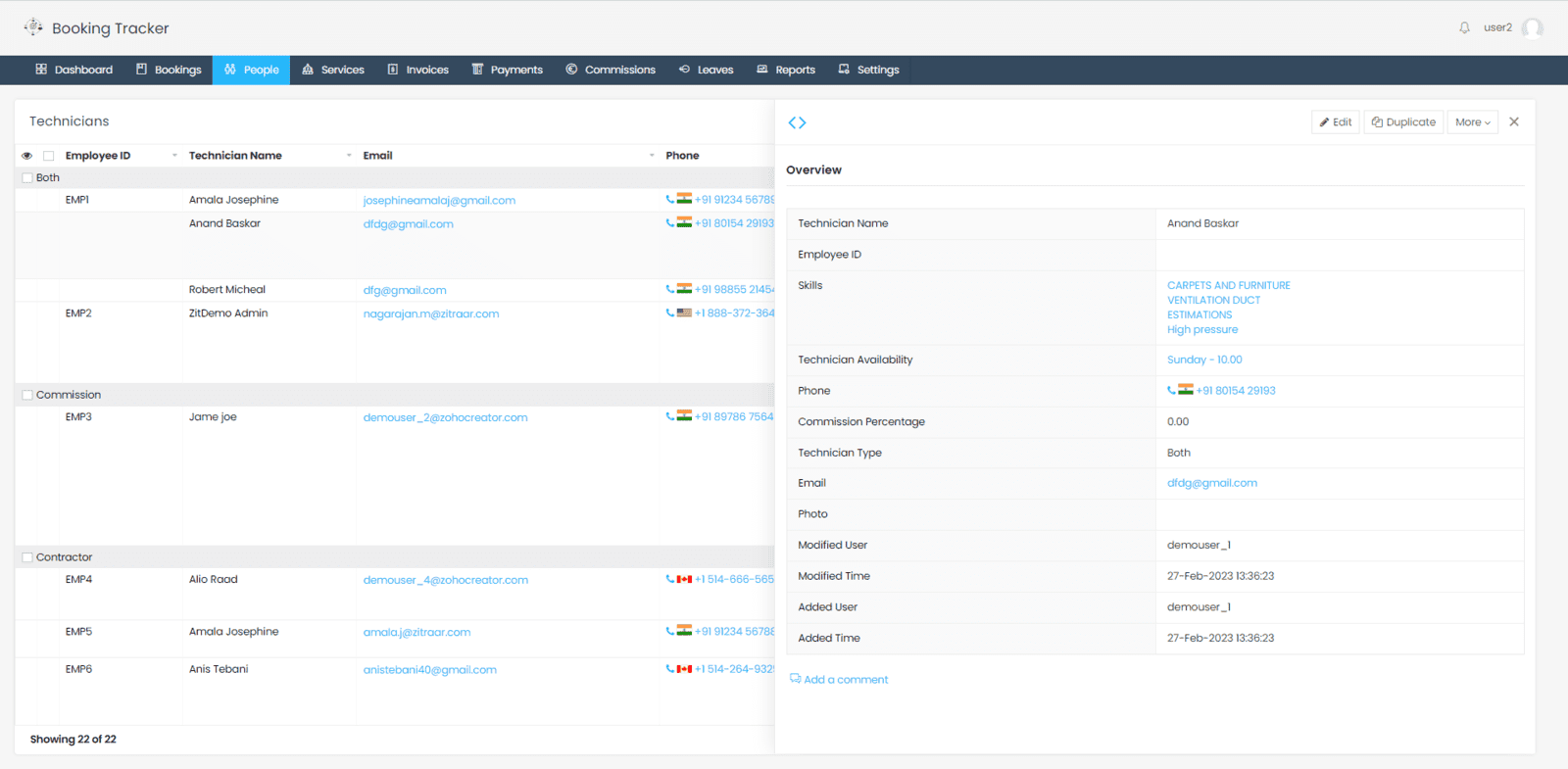Switch to the Invoices tab
The width and height of the screenshot is (1568, 769).
[417, 70]
